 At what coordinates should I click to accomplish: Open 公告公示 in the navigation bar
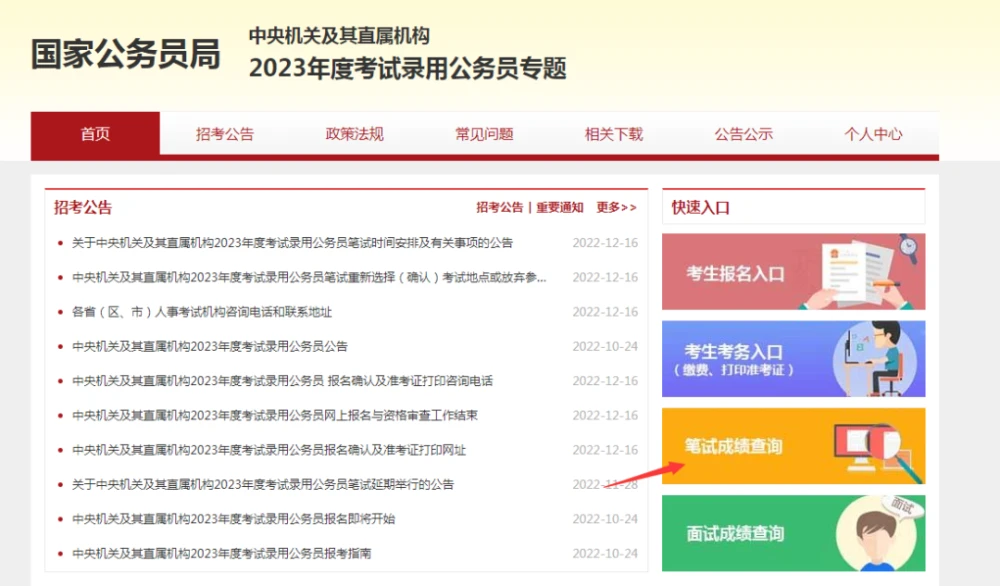744,134
